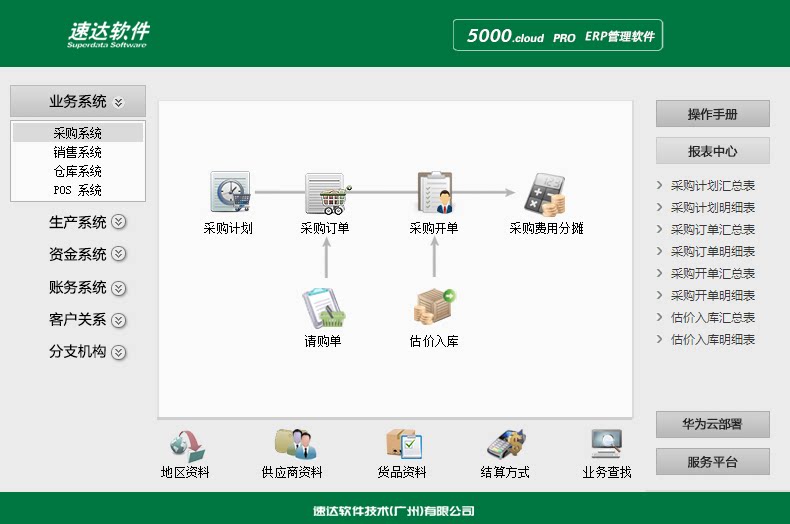Viewport: 790px width, 524px height.
Task: Expand the 账务系统 chevron
Action: tap(118, 288)
